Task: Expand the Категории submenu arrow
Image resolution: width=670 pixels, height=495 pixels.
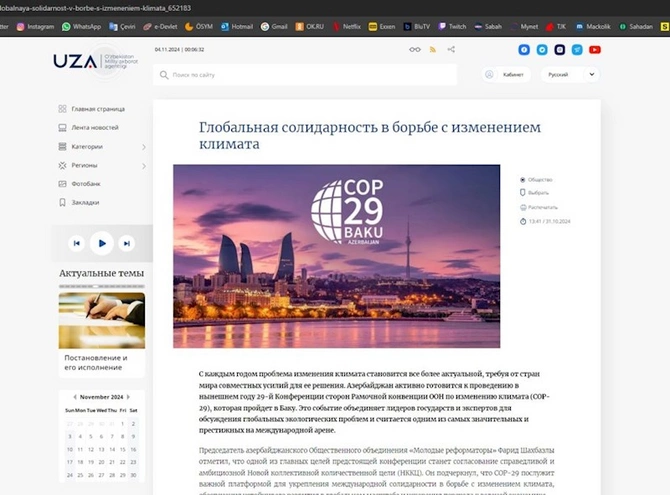Action: click(144, 147)
